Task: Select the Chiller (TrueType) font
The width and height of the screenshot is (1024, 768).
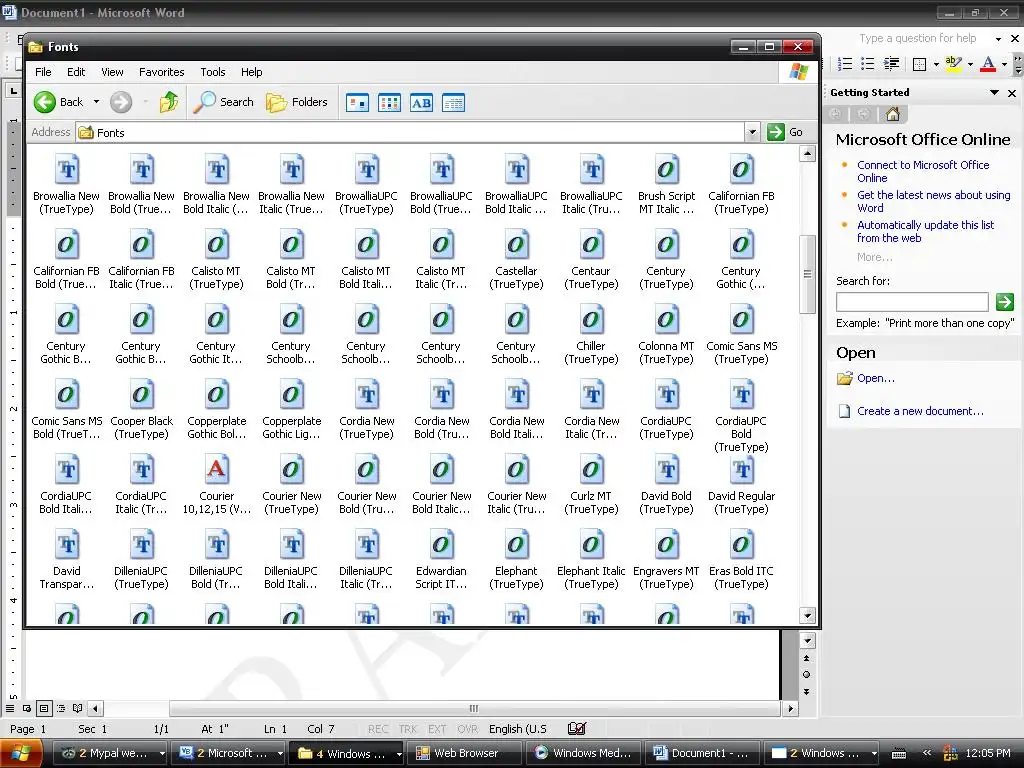Action: click(x=591, y=333)
